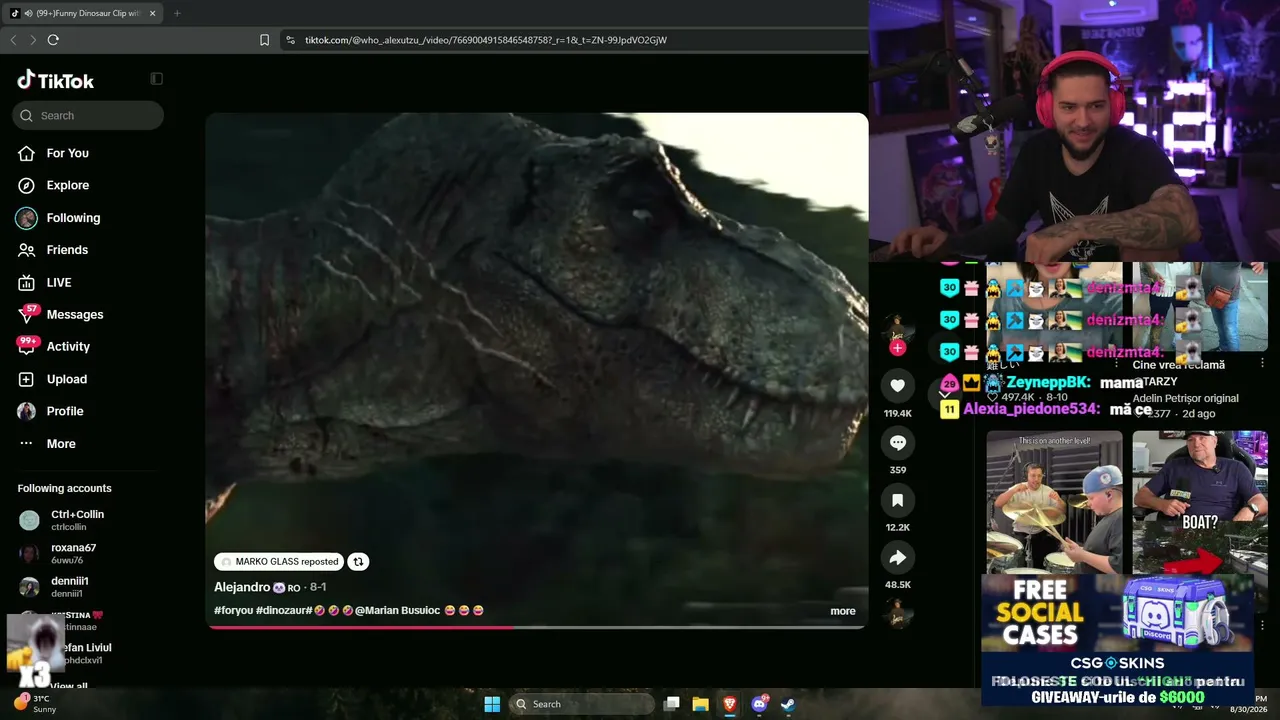This screenshot has width=1280, height=720.
Task: Open the Friends section
Action: click(67, 250)
